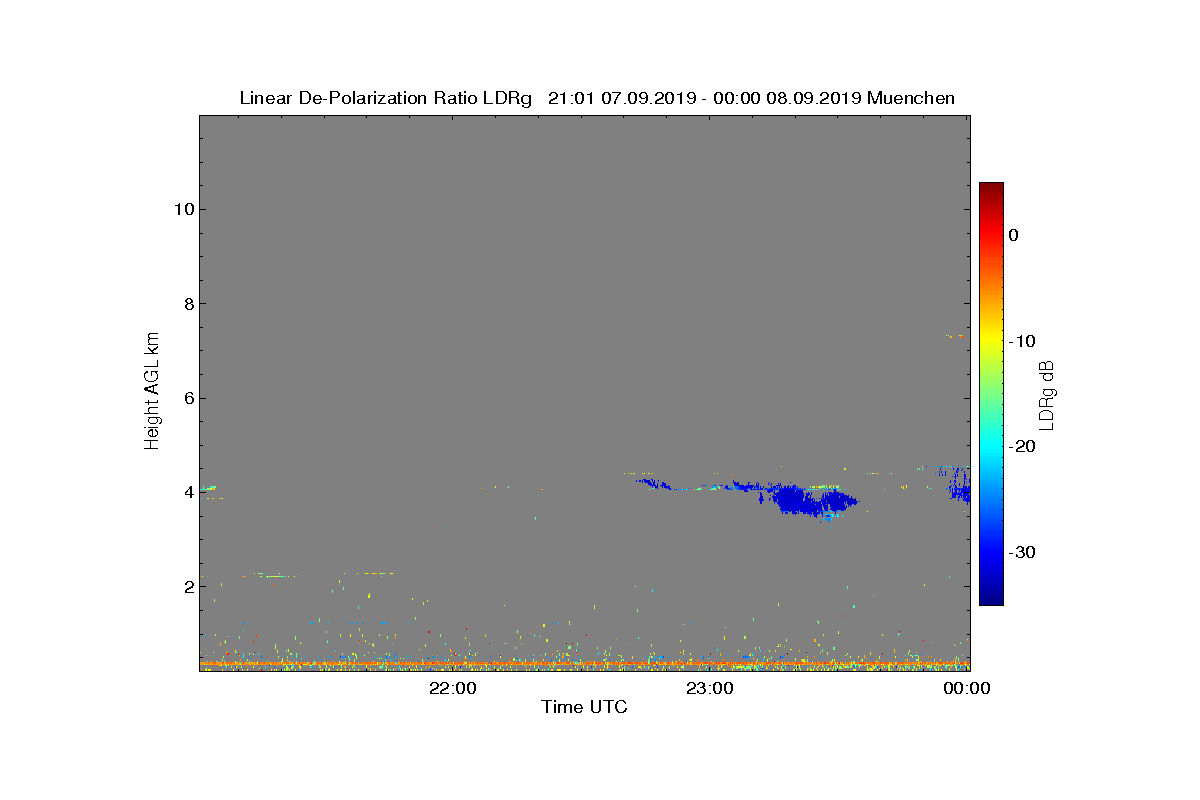1200x800 pixels.
Task: Click the blue echo patch near 00:00 at 4 km
Action: (960, 487)
